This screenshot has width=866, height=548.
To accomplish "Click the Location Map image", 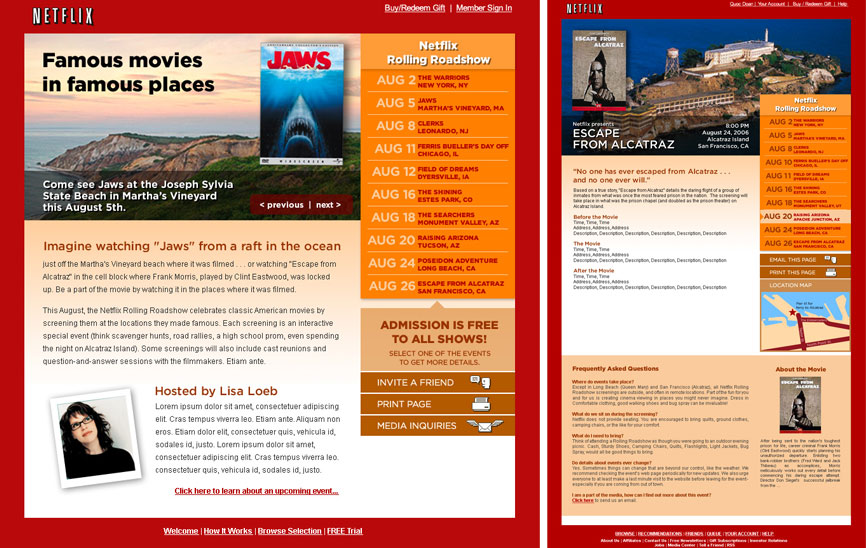I will (803, 317).
